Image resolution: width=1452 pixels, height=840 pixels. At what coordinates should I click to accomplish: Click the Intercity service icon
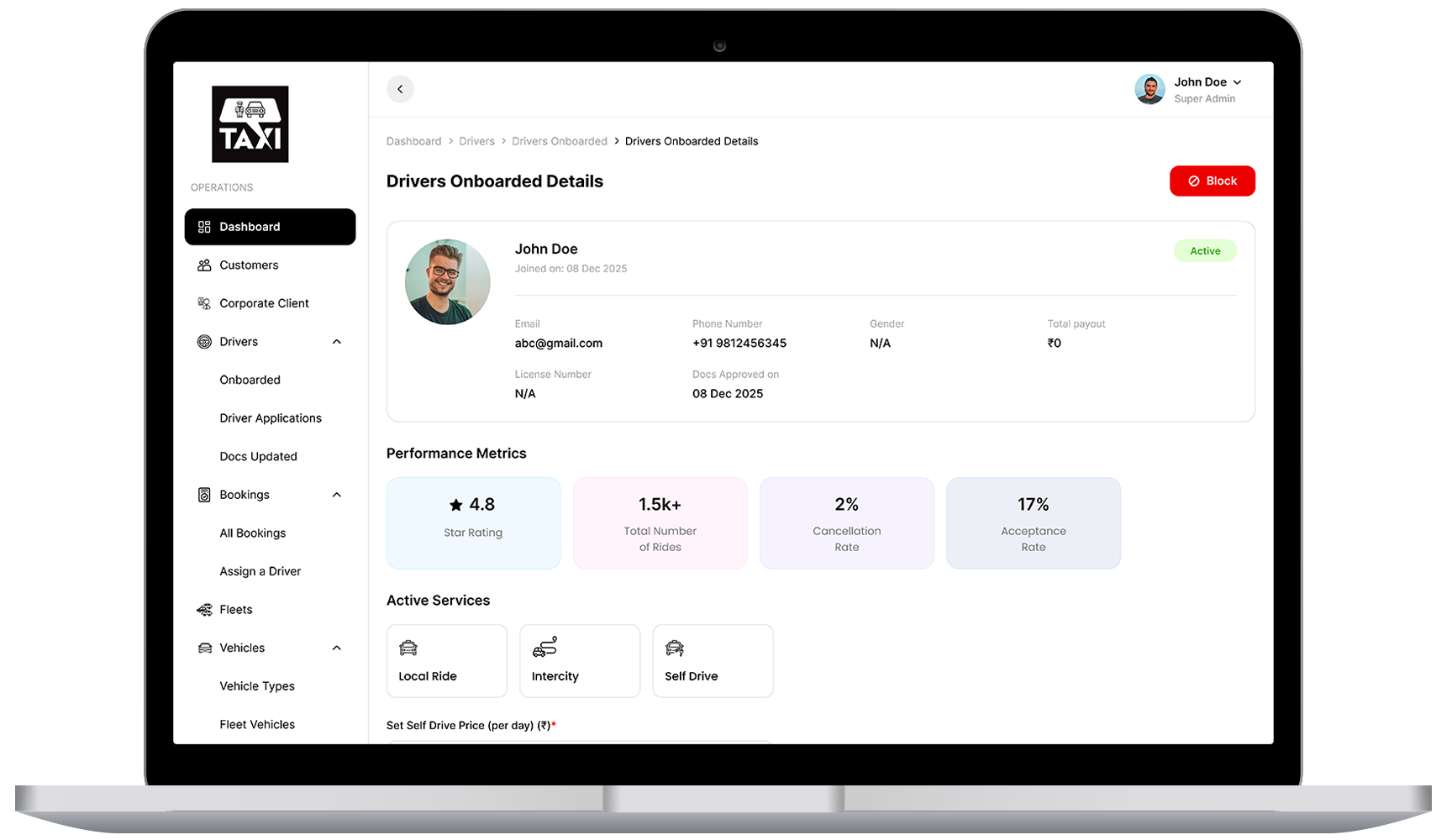(544, 647)
